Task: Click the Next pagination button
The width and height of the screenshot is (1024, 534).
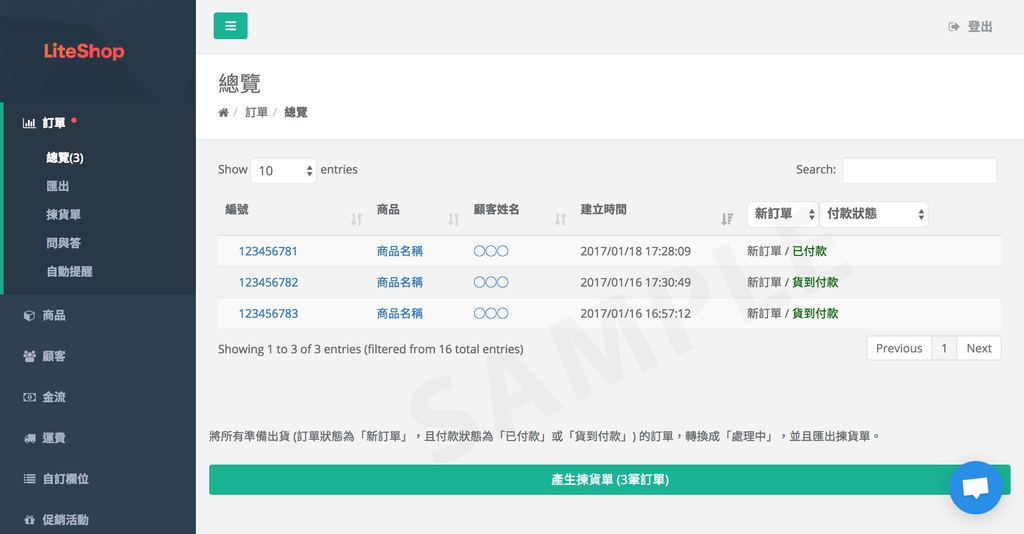Action: 979,348
